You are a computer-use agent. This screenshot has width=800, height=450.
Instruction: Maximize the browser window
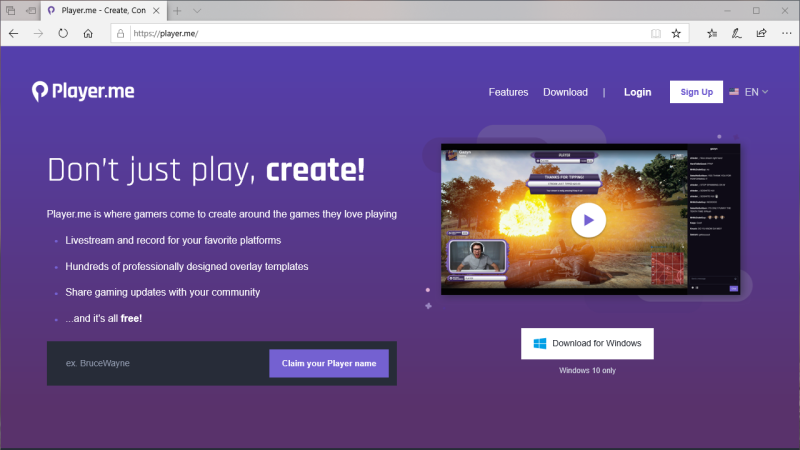pos(756,11)
